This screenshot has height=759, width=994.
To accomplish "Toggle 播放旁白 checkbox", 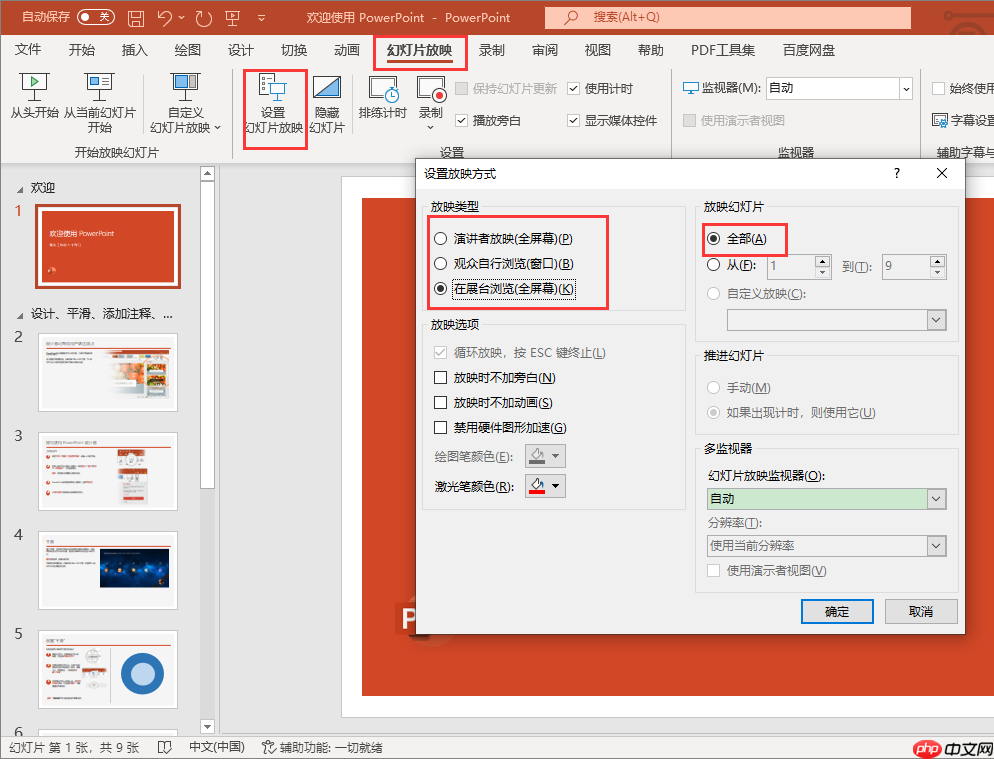I will click(462, 120).
